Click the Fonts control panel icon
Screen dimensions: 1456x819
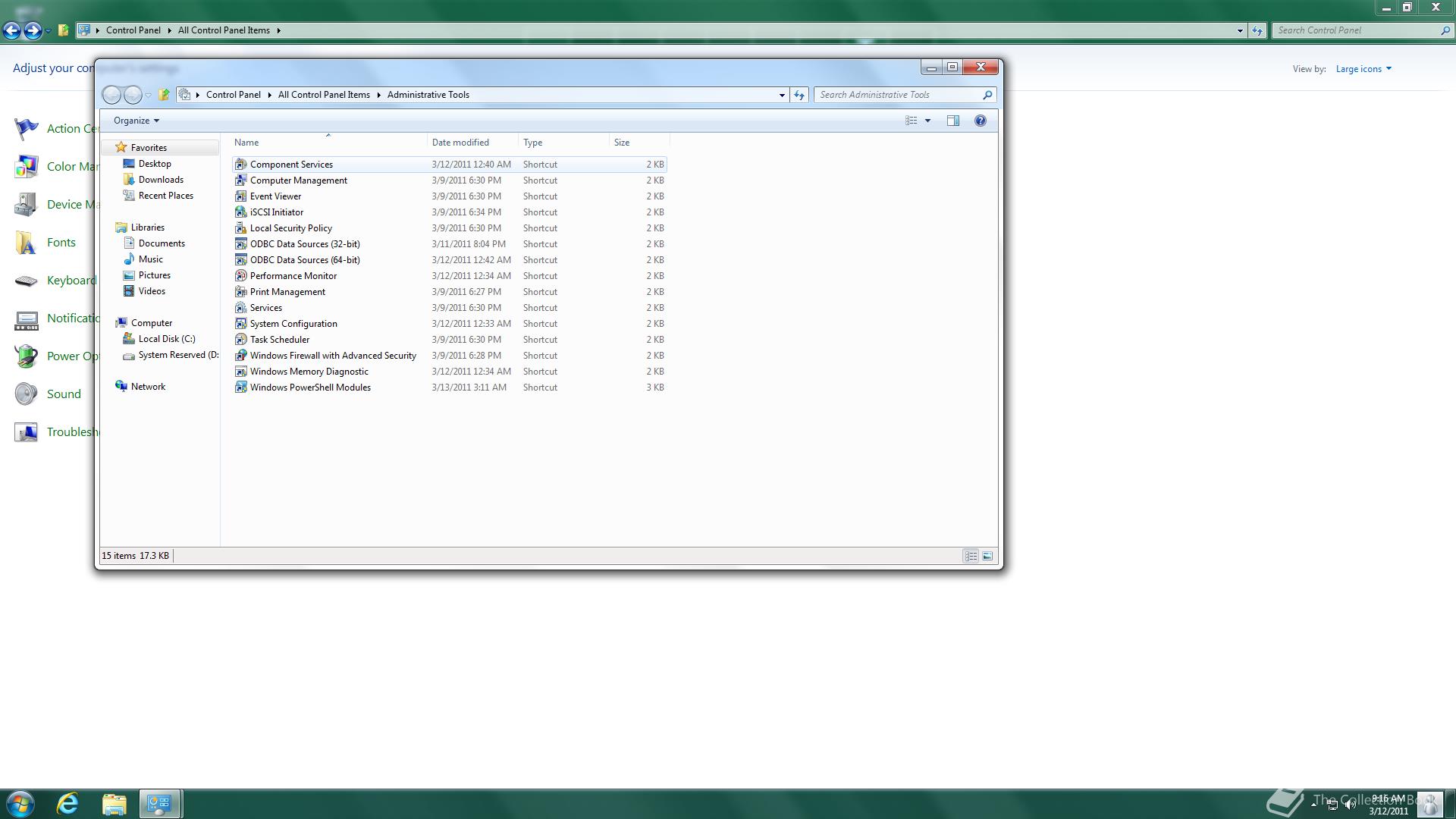(x=26, y=243)
